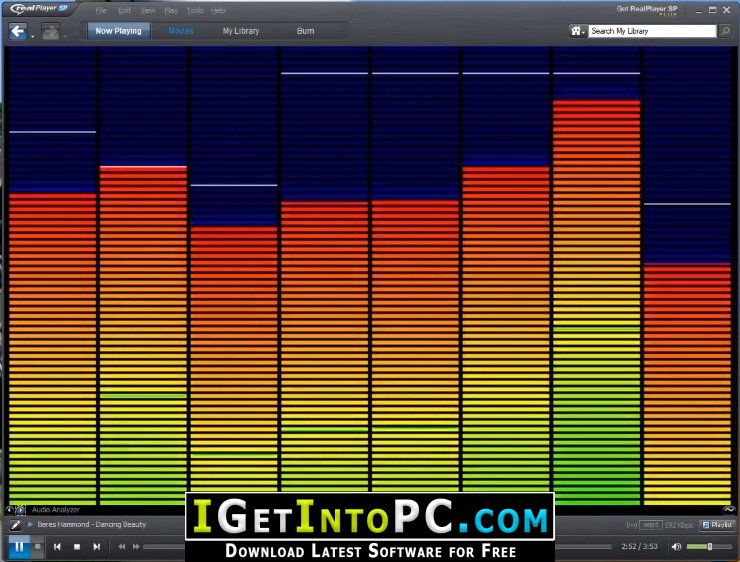Go back using the blue arrow button

18,31
